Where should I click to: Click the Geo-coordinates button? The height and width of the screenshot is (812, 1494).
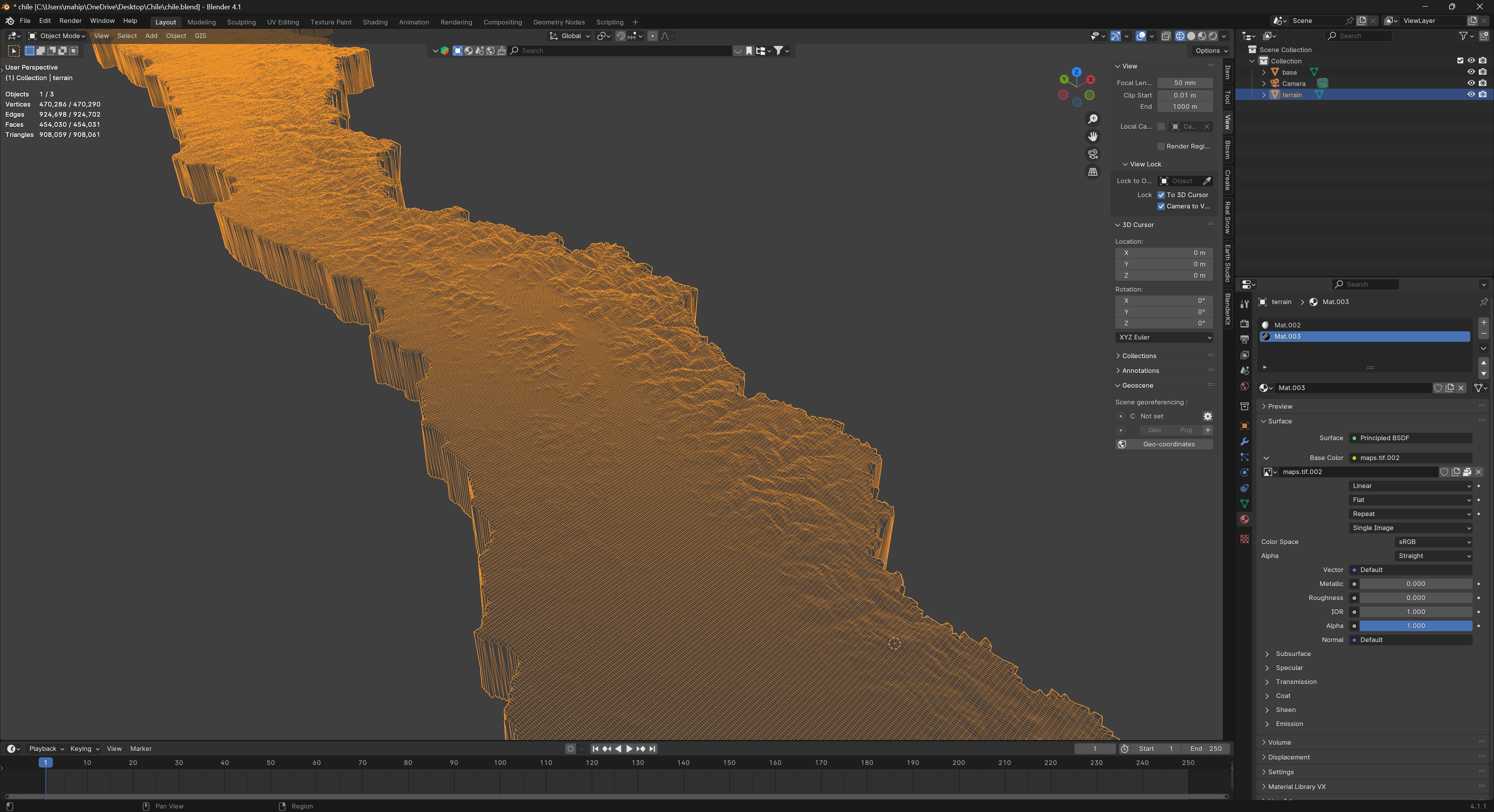[x=1168, y=444]
